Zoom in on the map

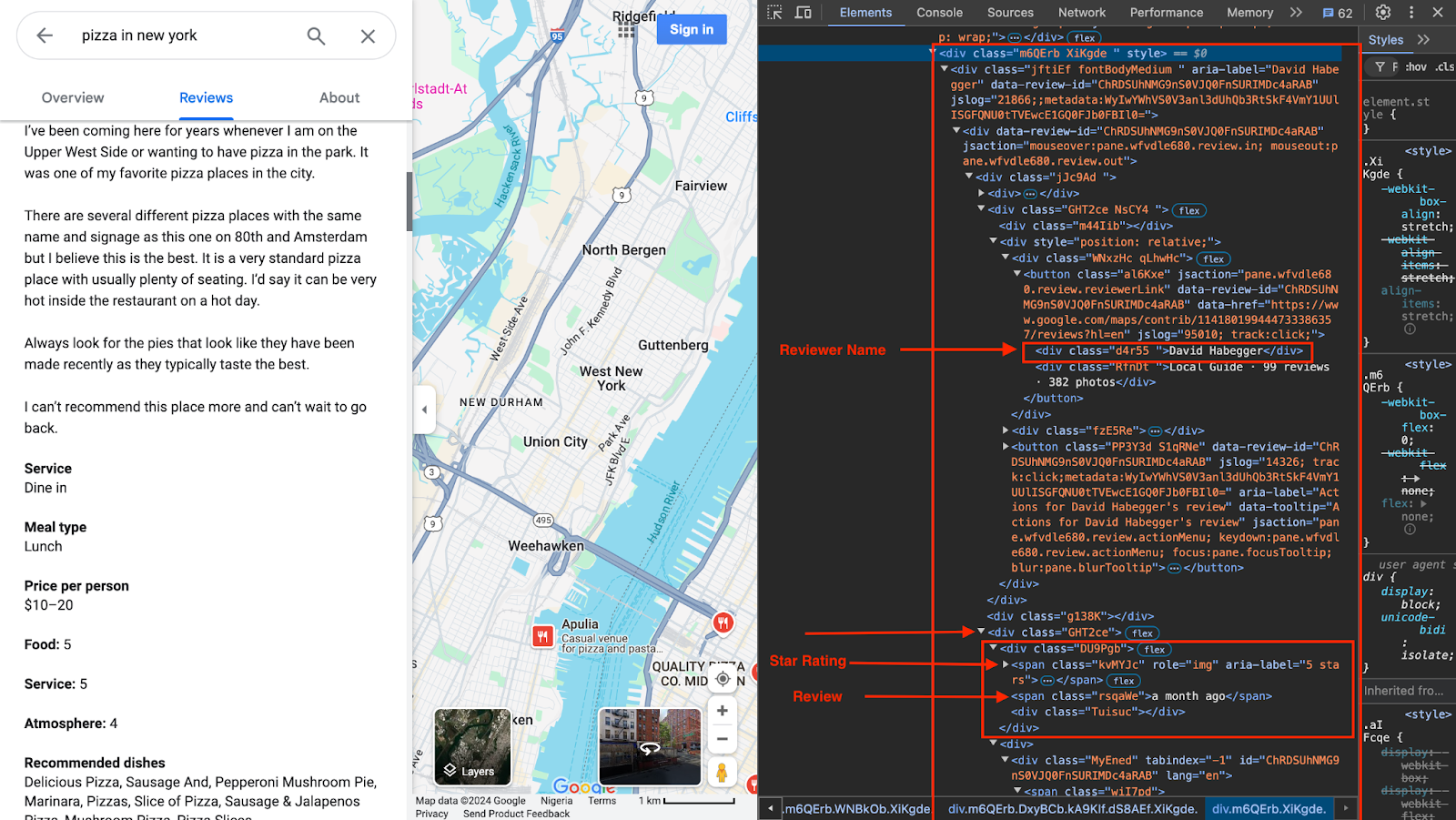722,711
